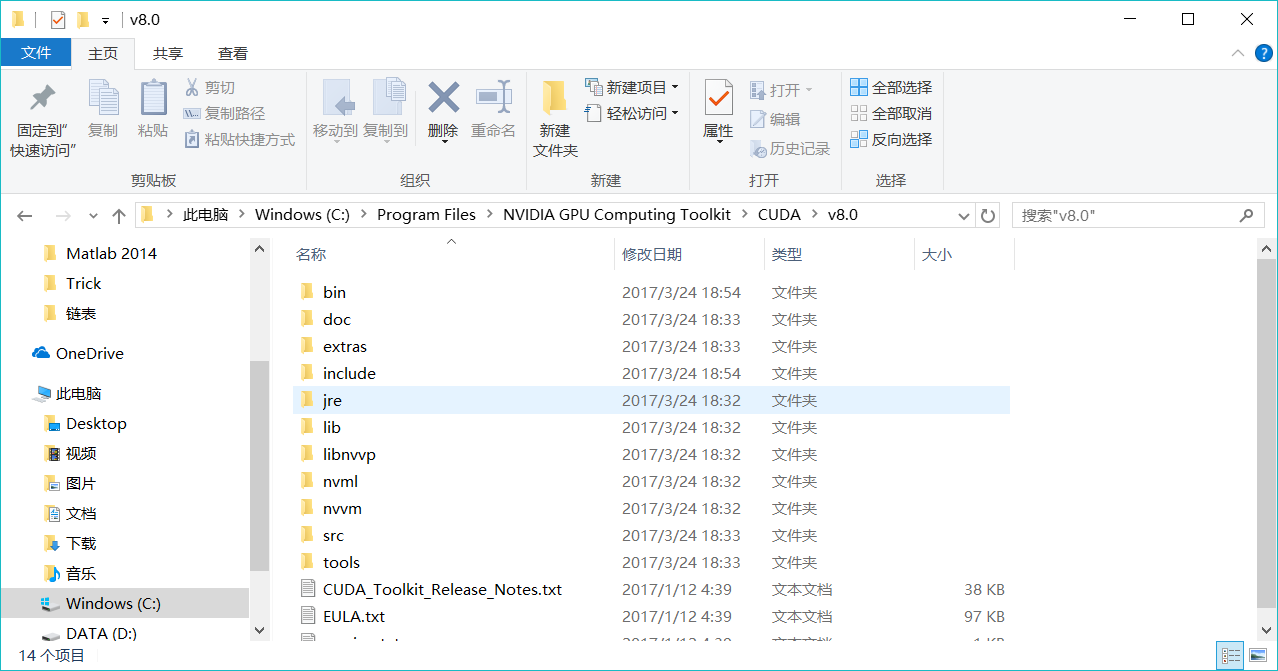Click Invert selection option
Viewport: 1278px width, 671px height.
[x=891, y=140]
